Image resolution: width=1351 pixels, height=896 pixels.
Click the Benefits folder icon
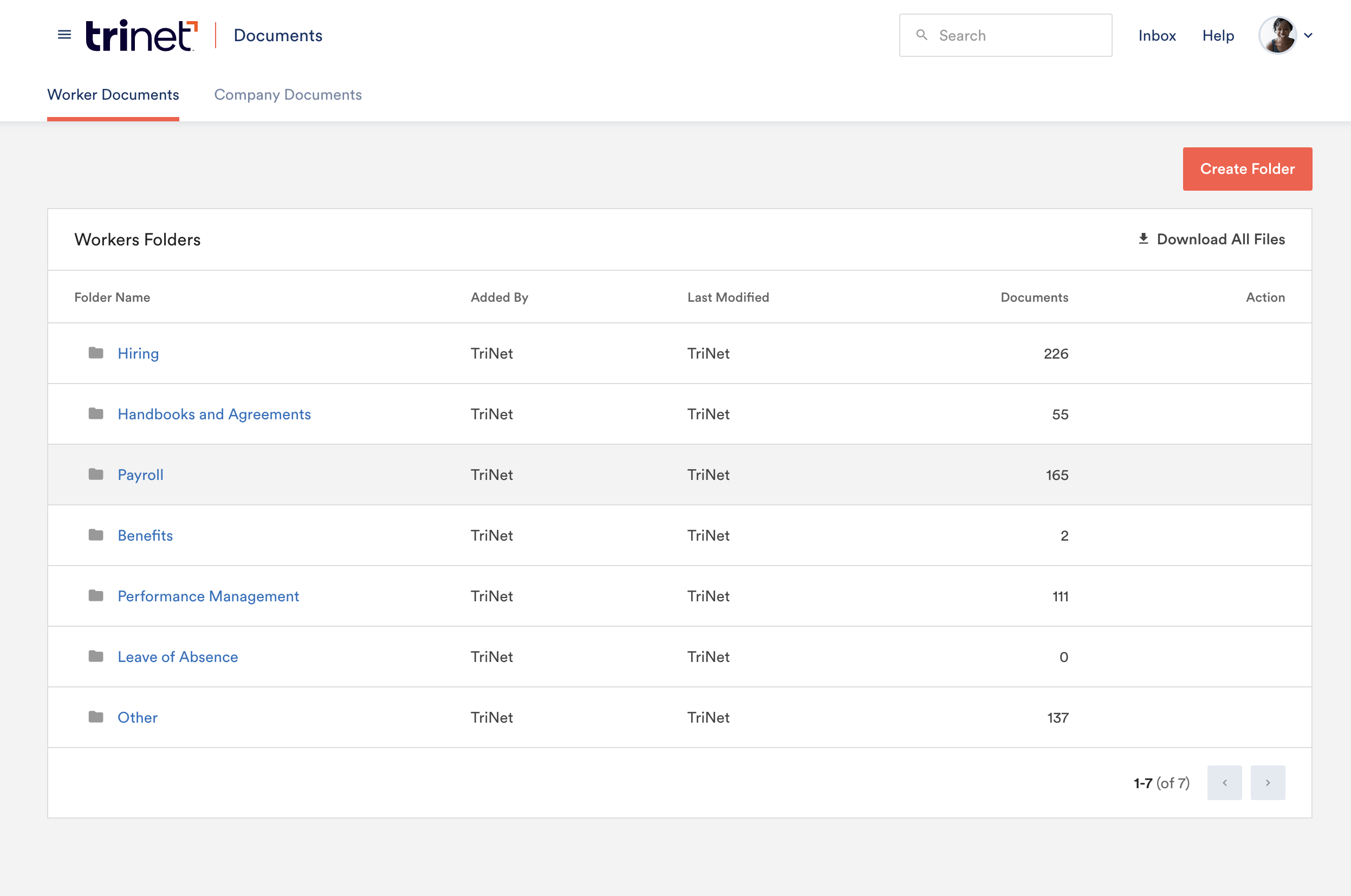tap(96, 535)
